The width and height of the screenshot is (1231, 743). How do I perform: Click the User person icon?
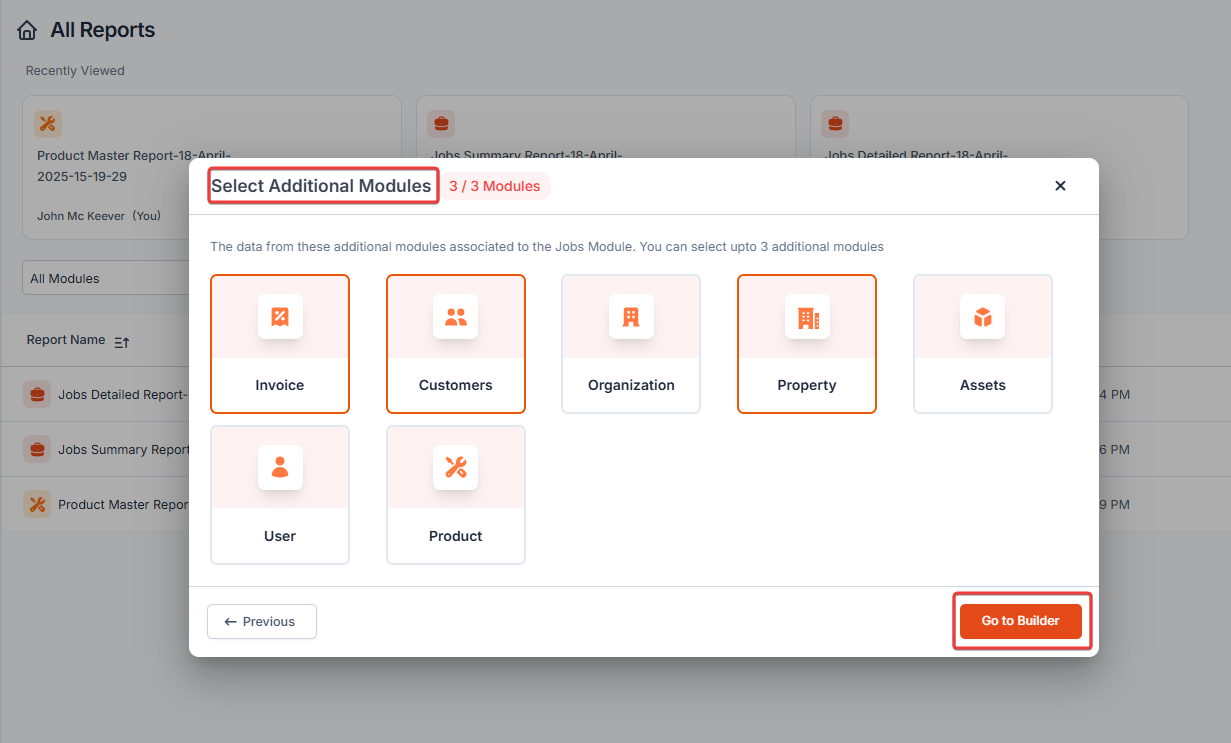(x=280, y=467)
